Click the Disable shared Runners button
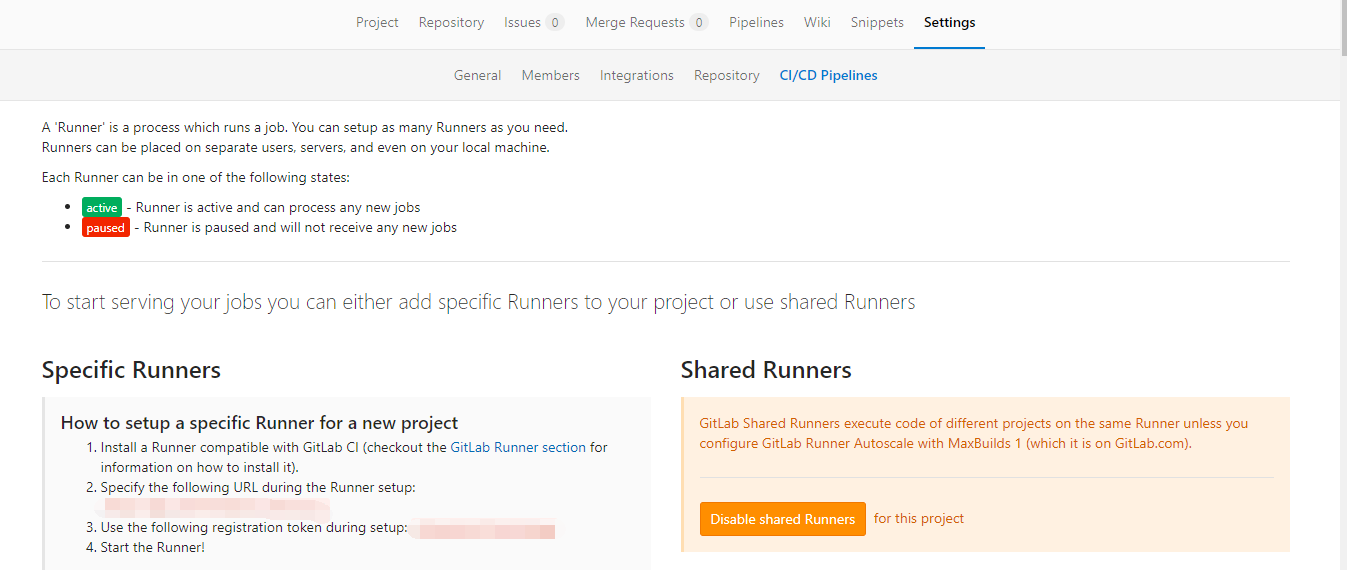 coord(782,519)
